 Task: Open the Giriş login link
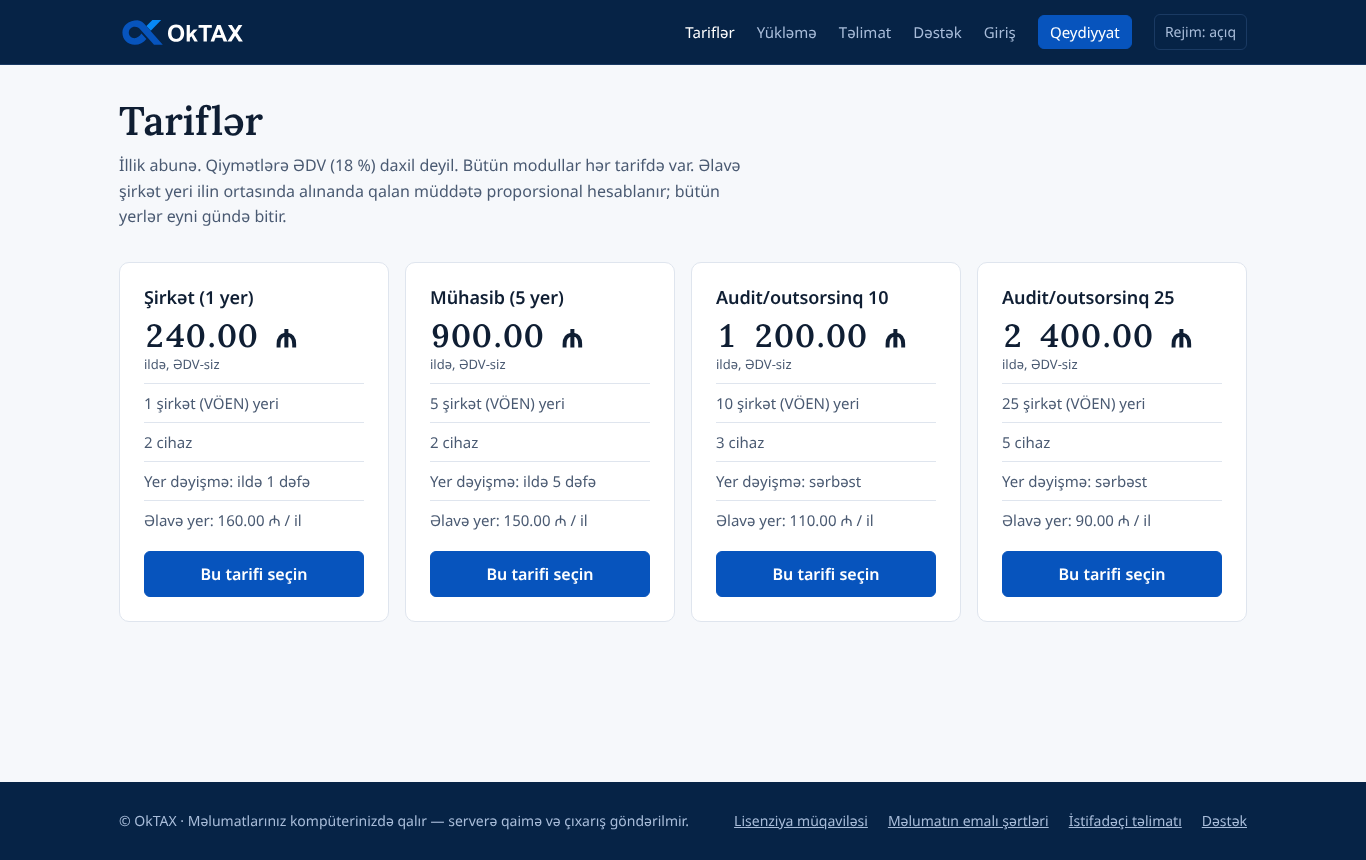pyautogui.click(x=1000, y=33)
